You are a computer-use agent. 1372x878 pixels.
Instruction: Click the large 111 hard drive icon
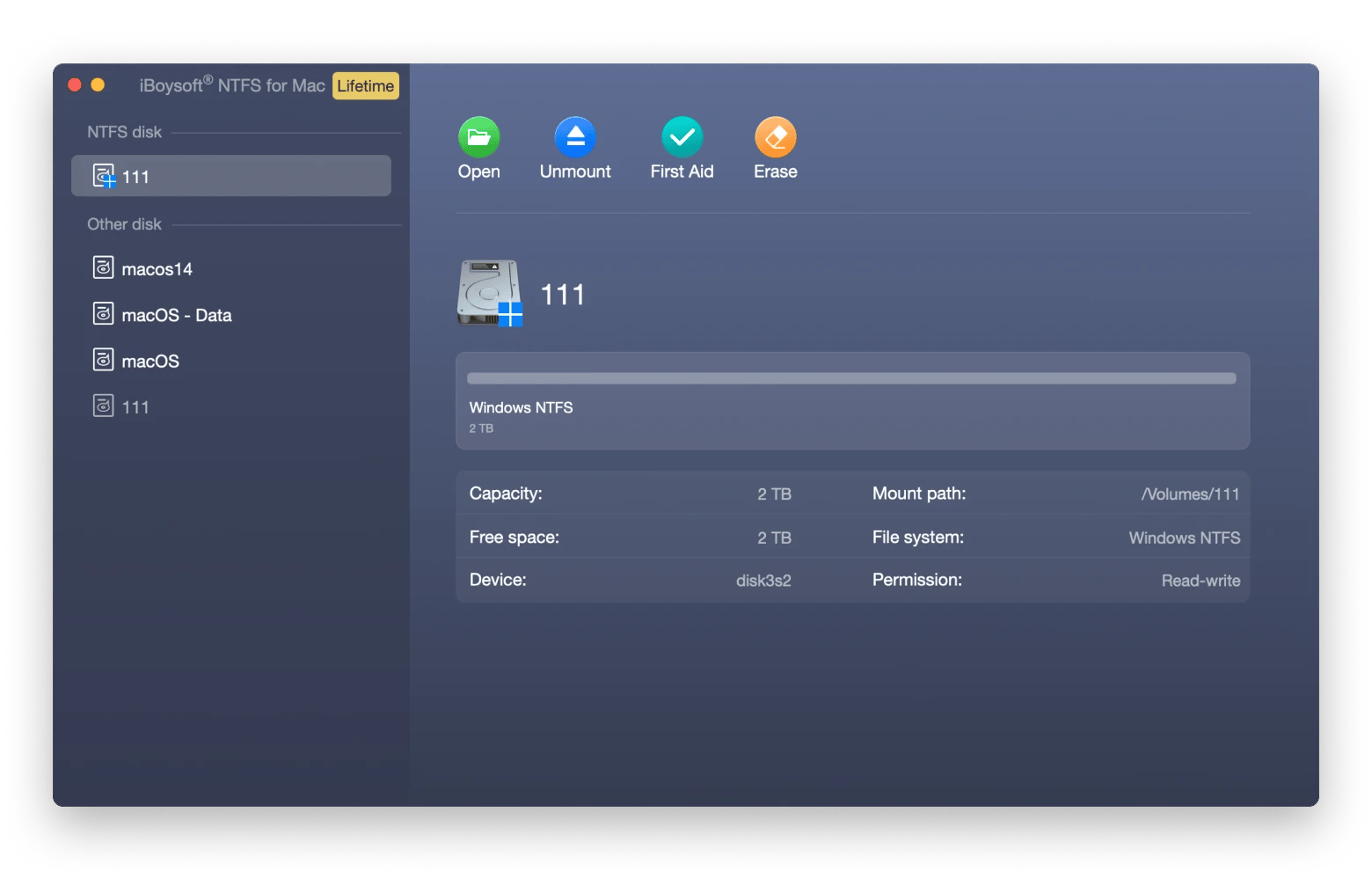click(x=490, y=293)
